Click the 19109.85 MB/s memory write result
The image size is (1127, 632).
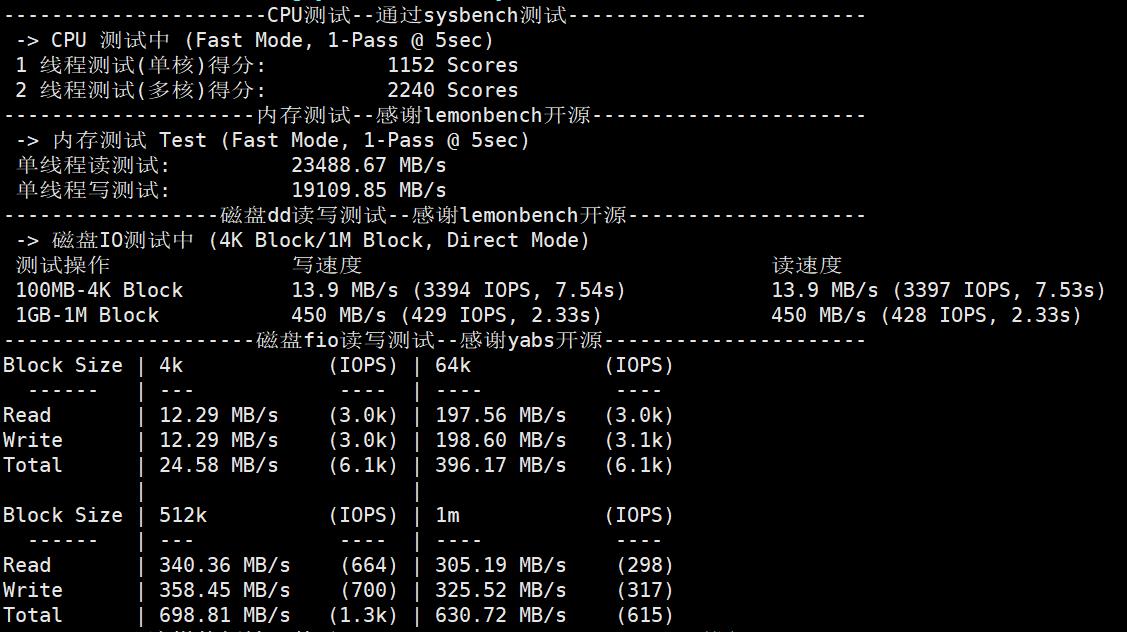368,190
